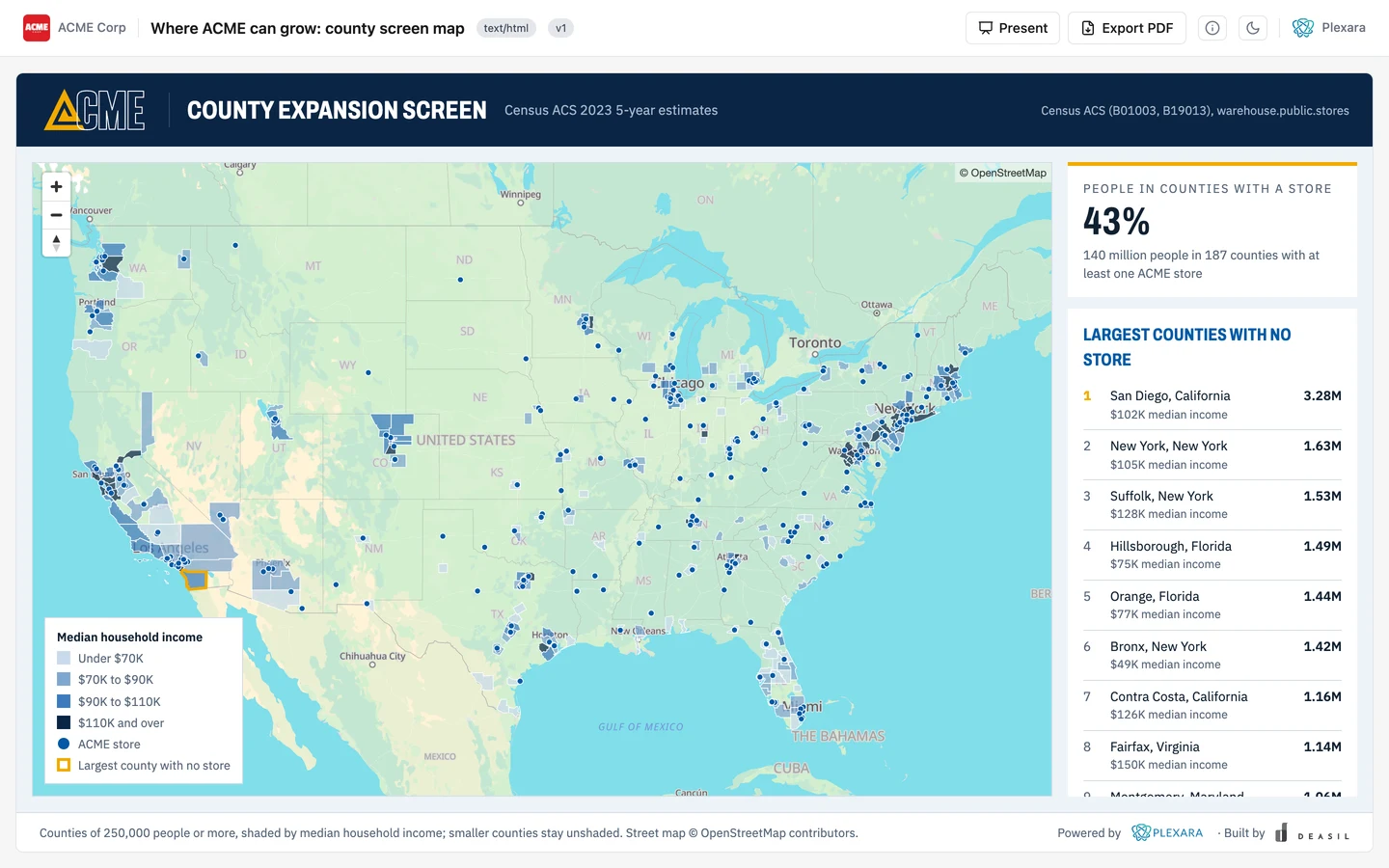Image resolution: width=1389 pixels, height=868 pixels.
Task: Click 'Census ACS 2023 5-year estimates' subtitle
Action: coord(611,111)
